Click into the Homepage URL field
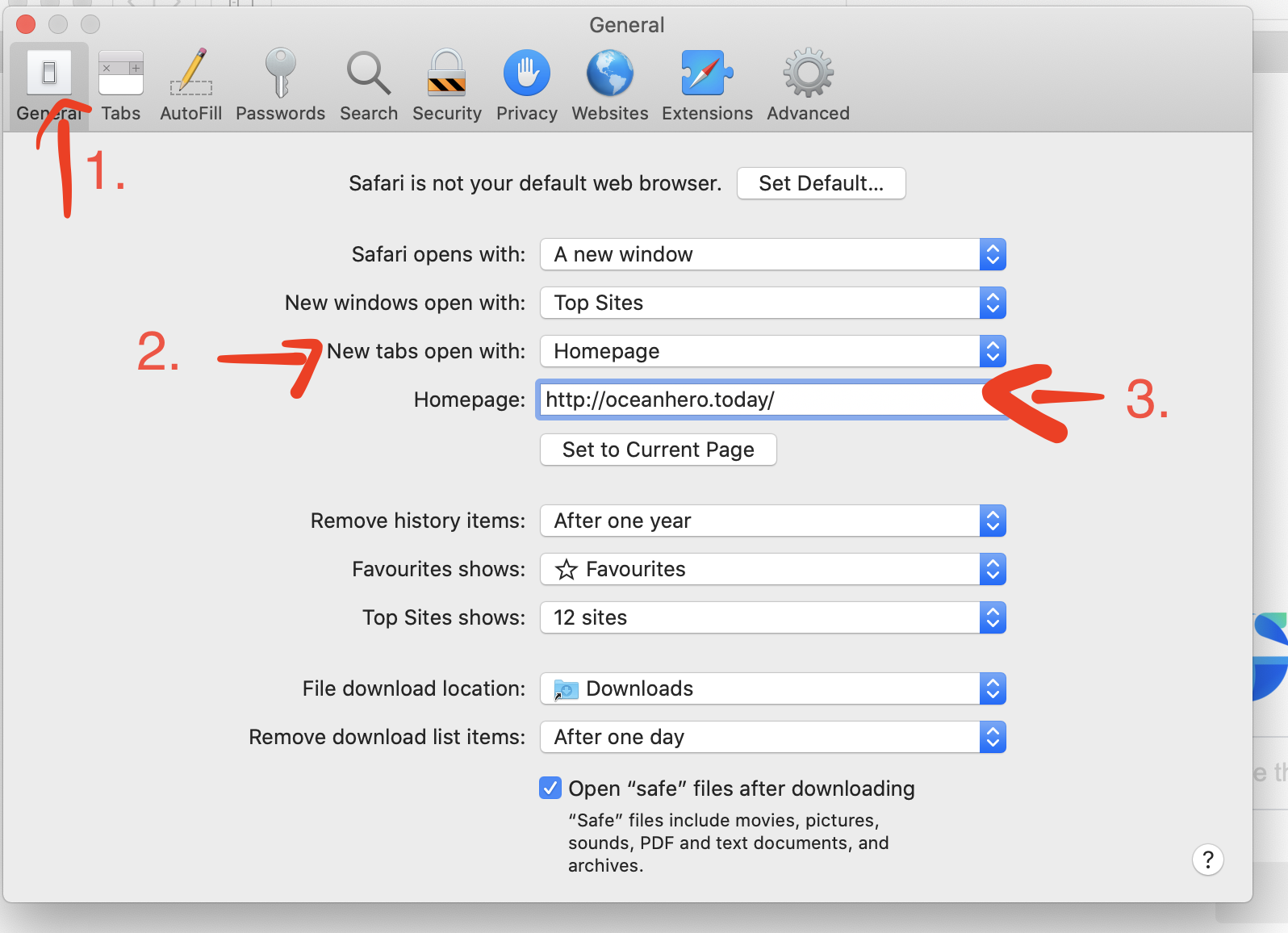The image size is (1288, 933). 759,400
